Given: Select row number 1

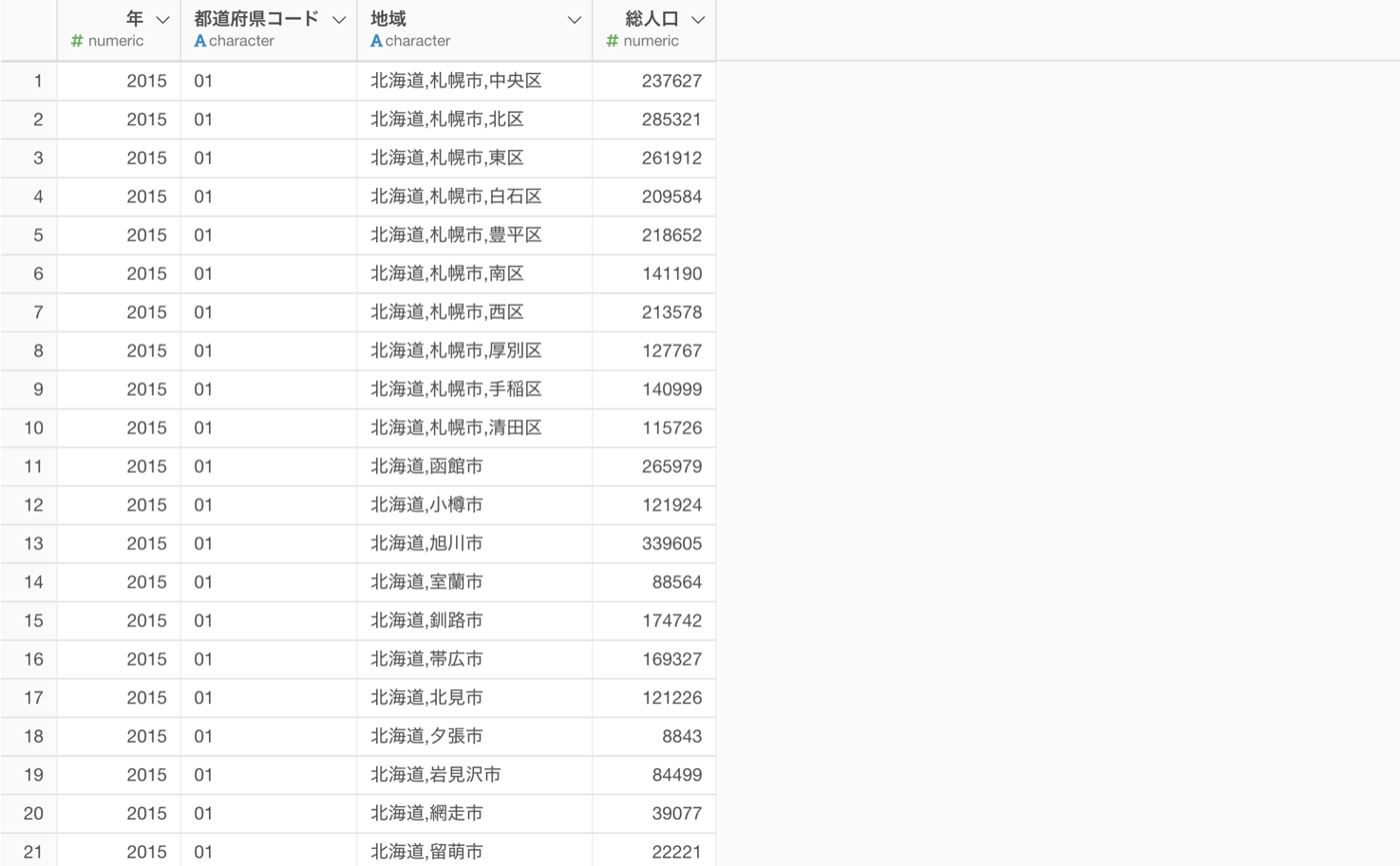Looking at the screenshot, I should pos(28,81).
